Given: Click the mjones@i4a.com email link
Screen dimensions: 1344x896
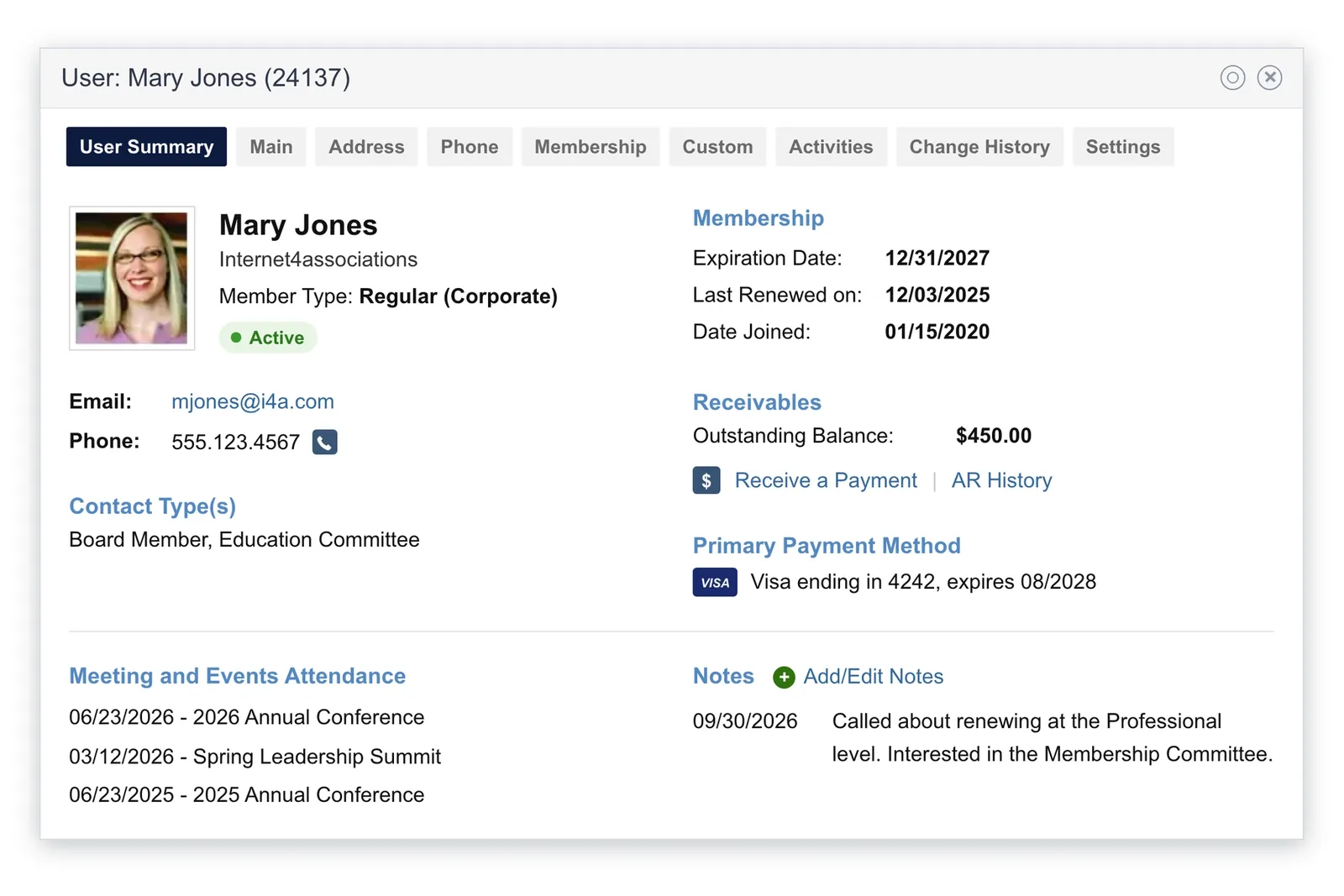Looking at the screenshot, I should point(253,401).
